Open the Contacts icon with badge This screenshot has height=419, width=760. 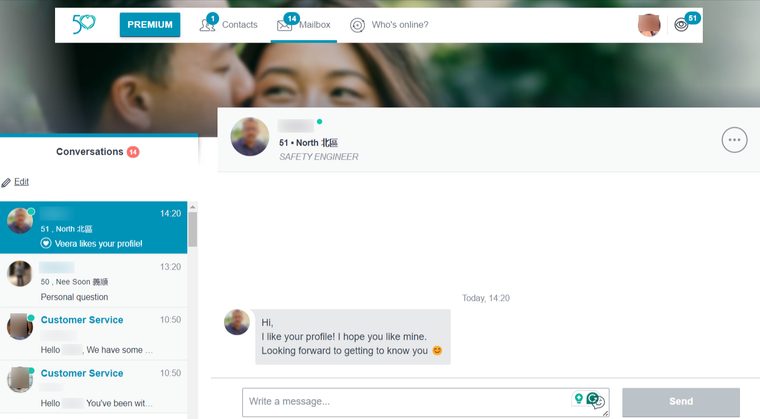pyautogui.click(x=208, y=24)
